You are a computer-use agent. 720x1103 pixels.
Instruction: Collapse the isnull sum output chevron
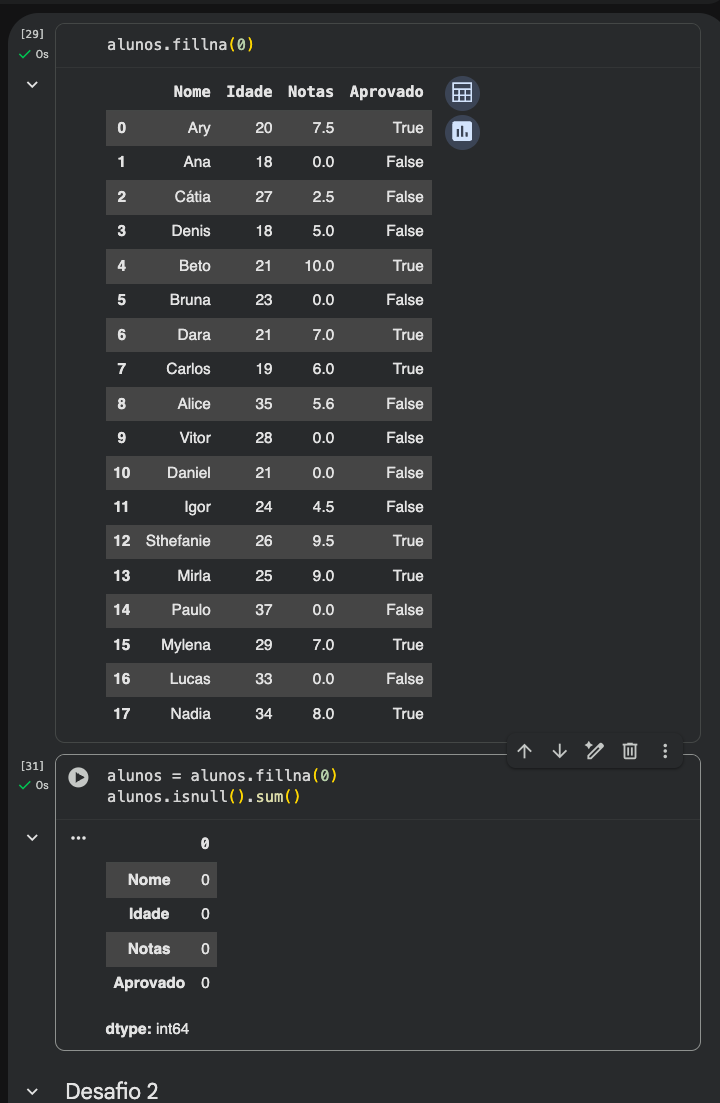click(31, 837)
